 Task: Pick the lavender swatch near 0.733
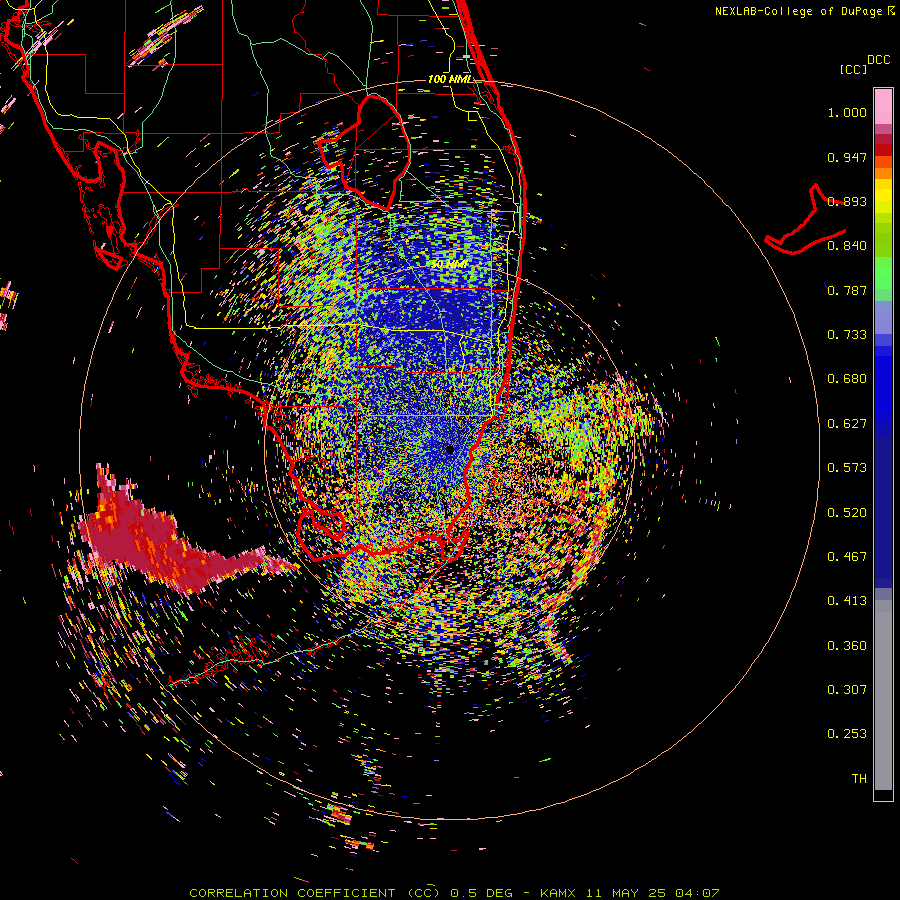pos(883,323)
